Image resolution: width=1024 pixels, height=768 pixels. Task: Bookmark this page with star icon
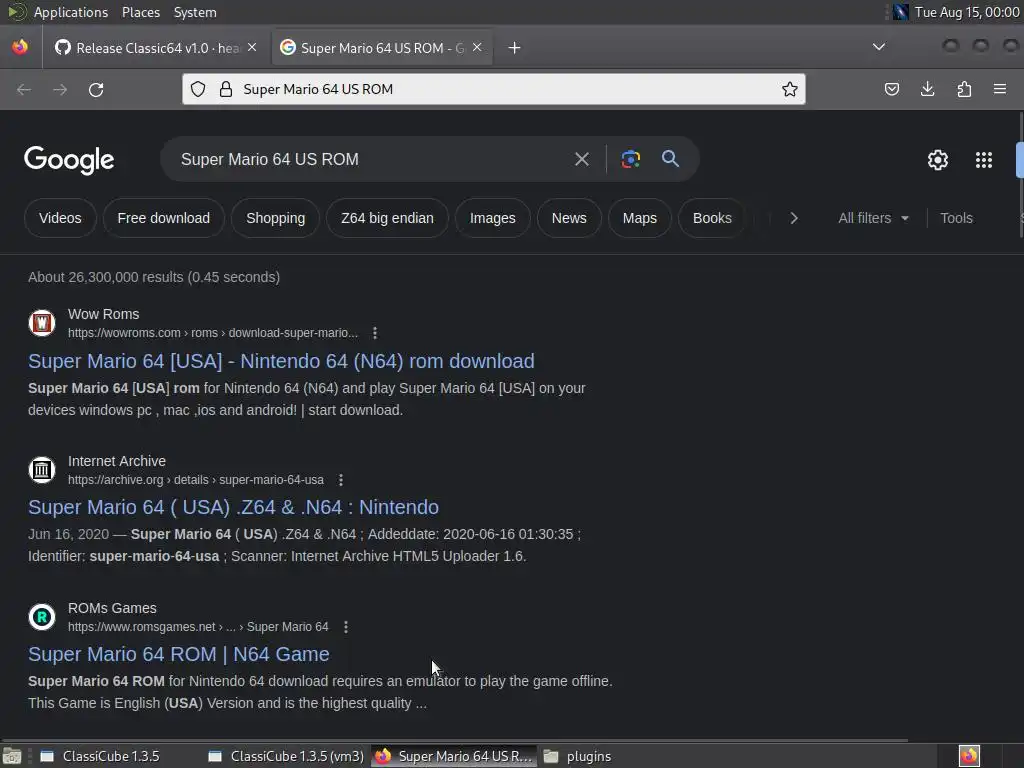[790, 89]
